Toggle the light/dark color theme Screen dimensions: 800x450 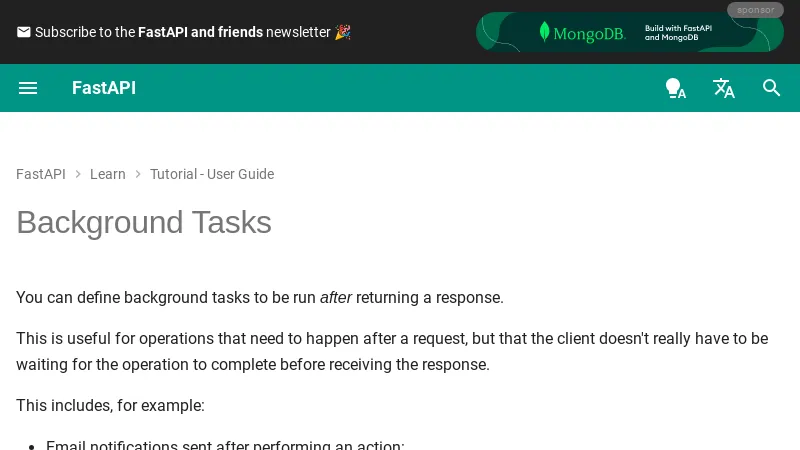pyautogui.click(x=676, y=88)
